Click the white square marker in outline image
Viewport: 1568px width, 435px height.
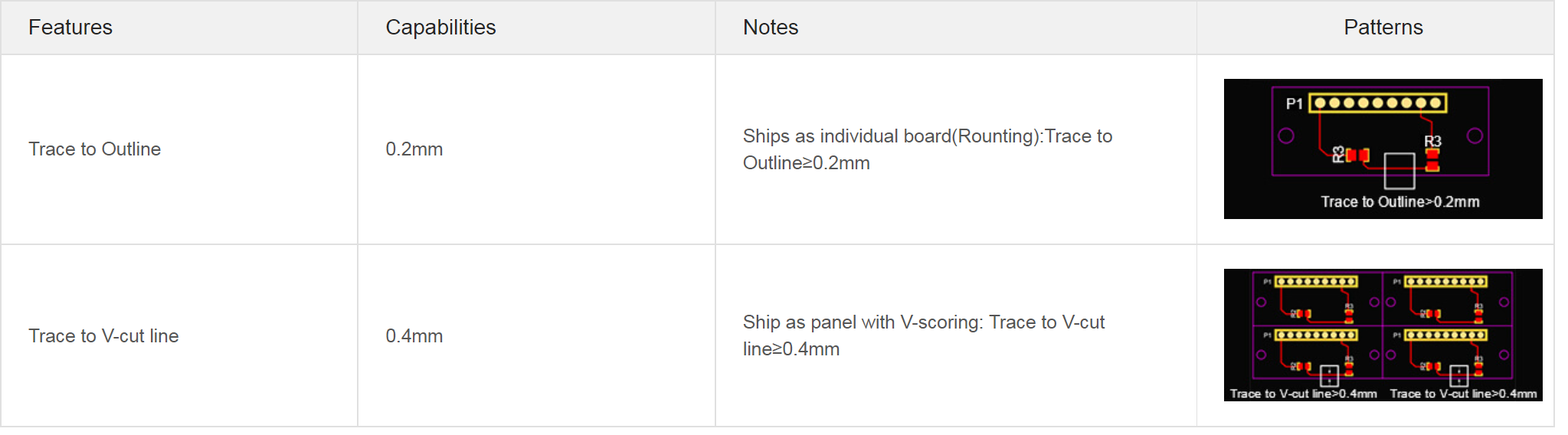[x=1399, y=171]
